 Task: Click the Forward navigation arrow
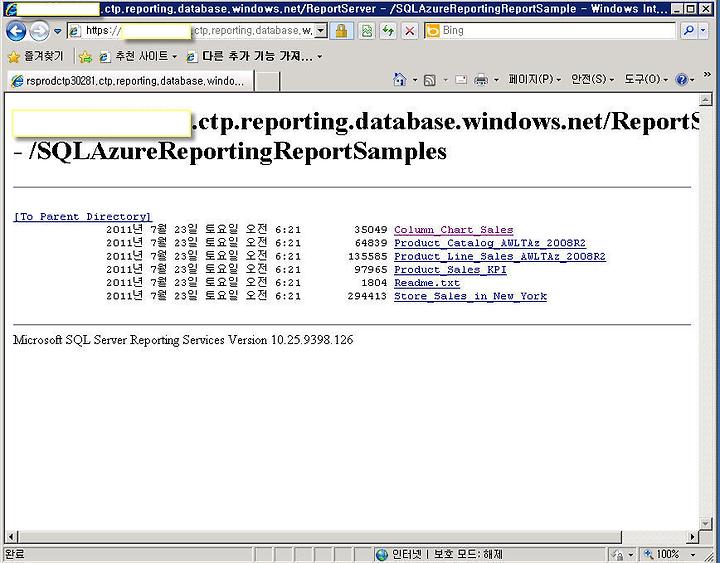coord(39,31)
